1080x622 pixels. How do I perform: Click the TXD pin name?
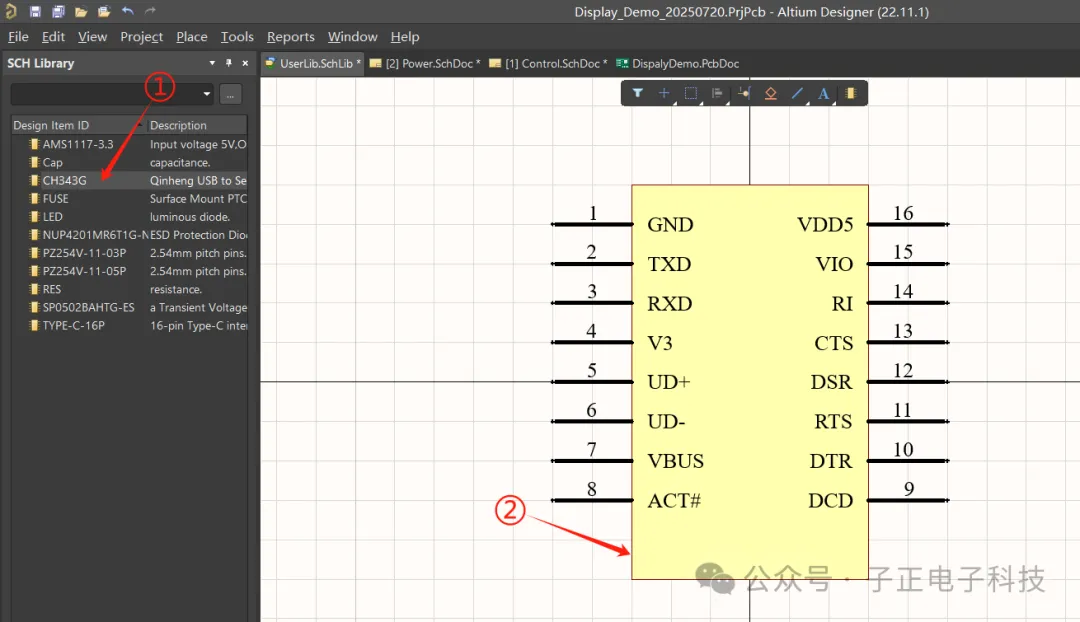(669, 264)
